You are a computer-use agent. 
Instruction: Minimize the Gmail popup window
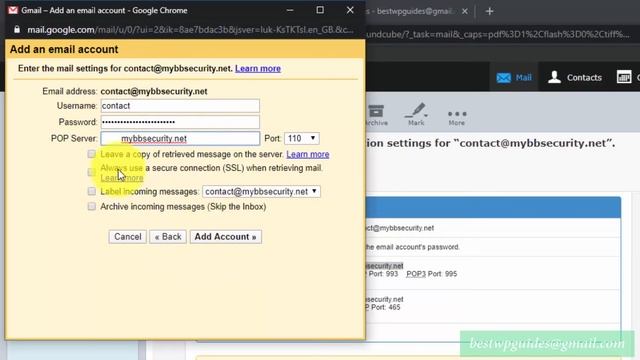click(x=290, y=10)
